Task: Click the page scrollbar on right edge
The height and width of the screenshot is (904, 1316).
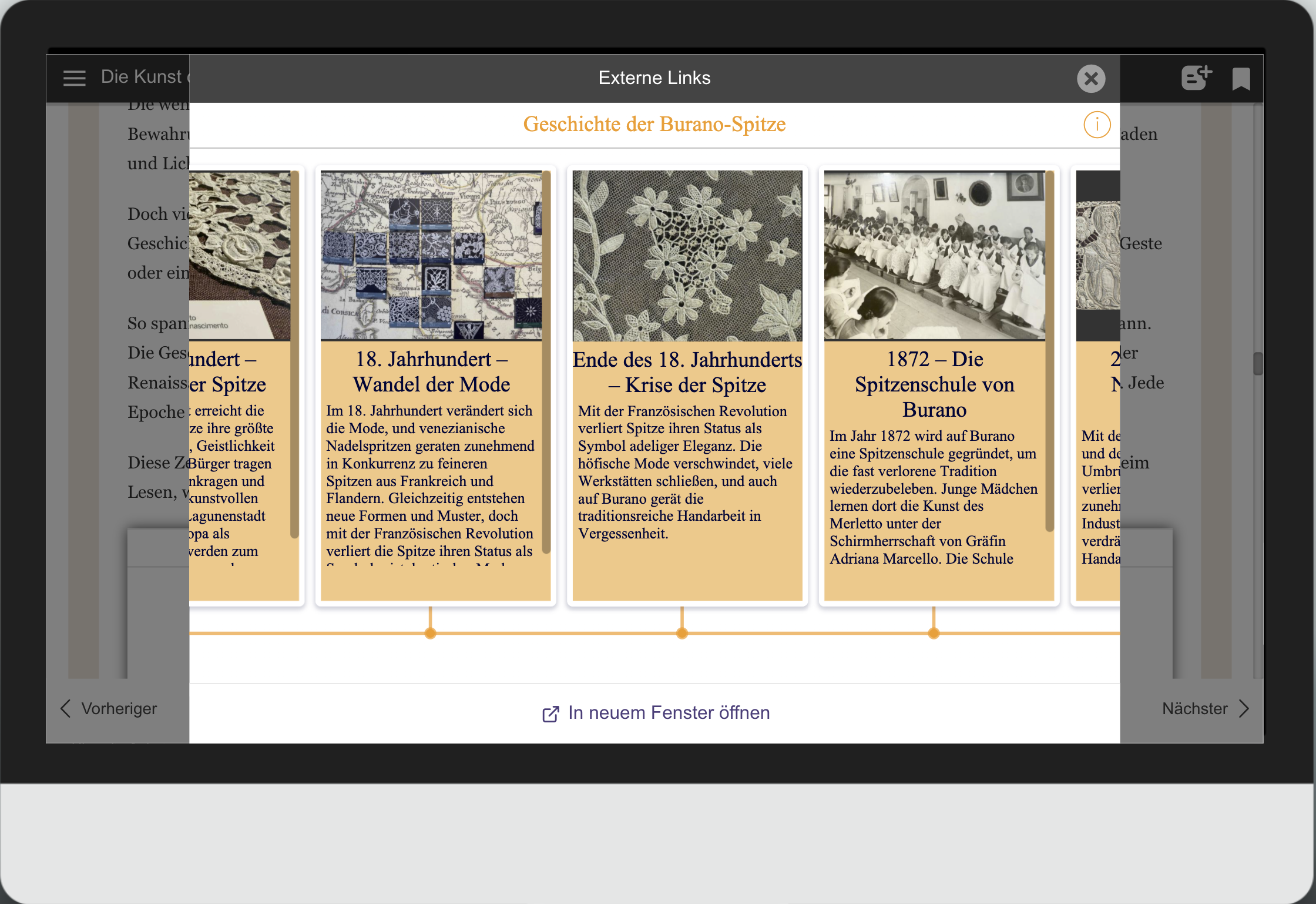Action: (1258, 363)
